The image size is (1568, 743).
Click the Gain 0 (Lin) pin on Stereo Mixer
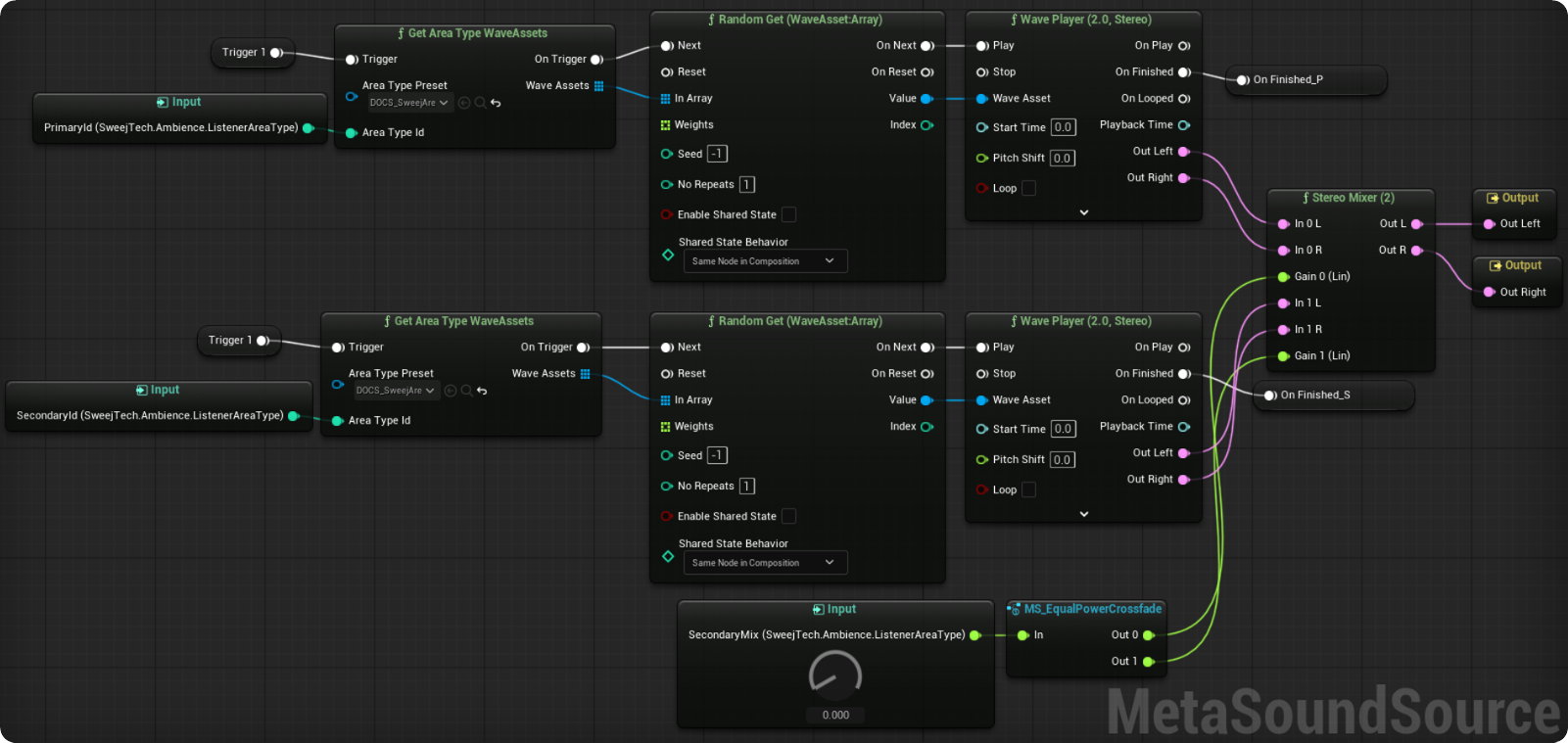click(x=1284, y=277)
